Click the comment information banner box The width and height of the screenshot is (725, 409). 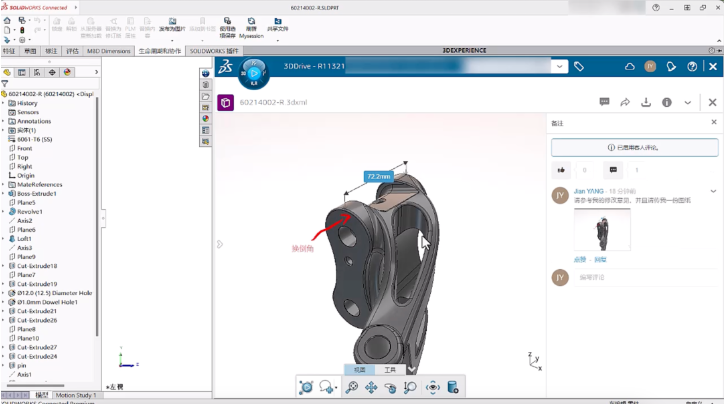coord(634,147)
